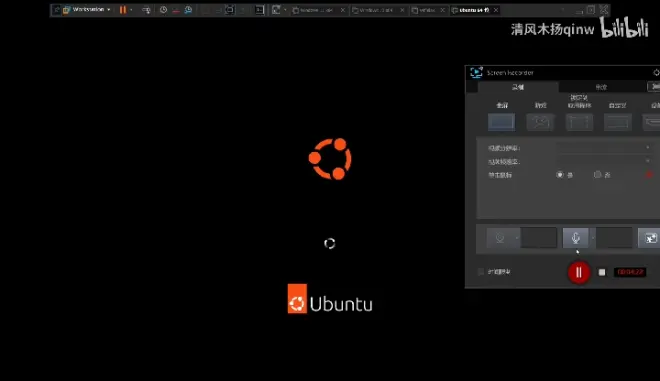The image size is (660, 381).
Task: Click the webcam preview box
Action: (x=539, y=238)
